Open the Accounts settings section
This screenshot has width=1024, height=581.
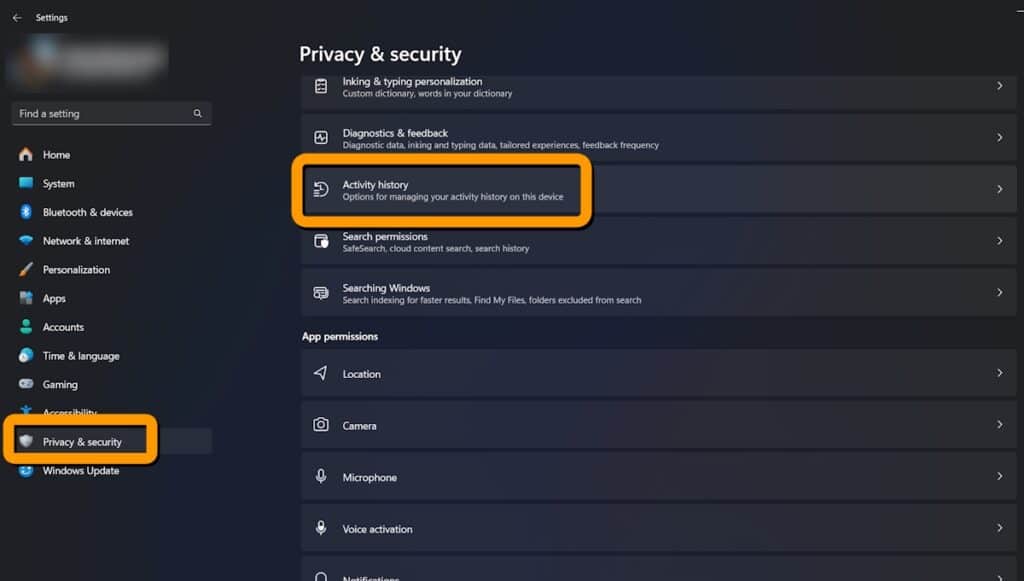(63, 327)
